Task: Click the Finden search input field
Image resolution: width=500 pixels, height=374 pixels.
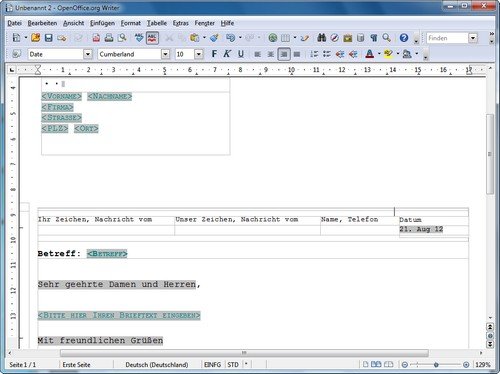Action: pyautogui.click(x=448, y=38)
